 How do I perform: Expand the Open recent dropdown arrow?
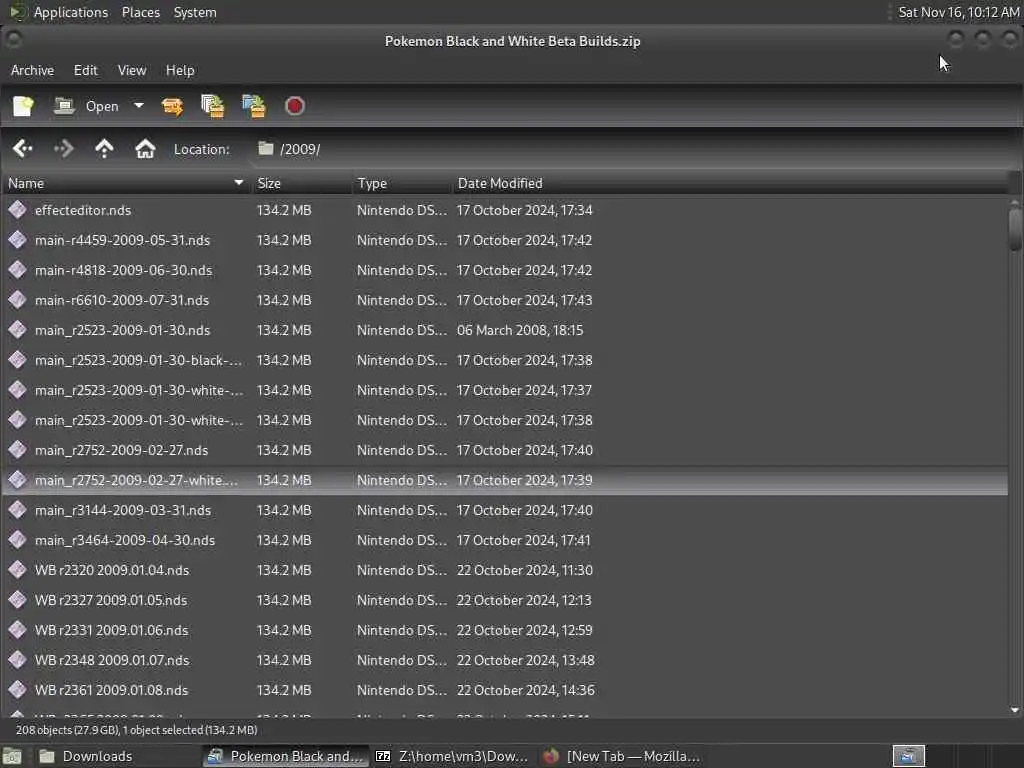coord(138,105)
